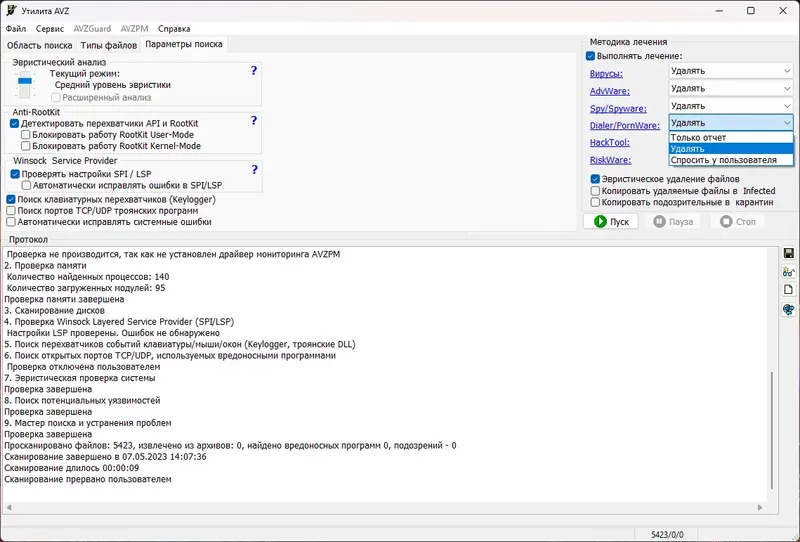Open the AVZGuard menu
The image size is (800, 542).
pyautogui.click(x=92, y=29)
